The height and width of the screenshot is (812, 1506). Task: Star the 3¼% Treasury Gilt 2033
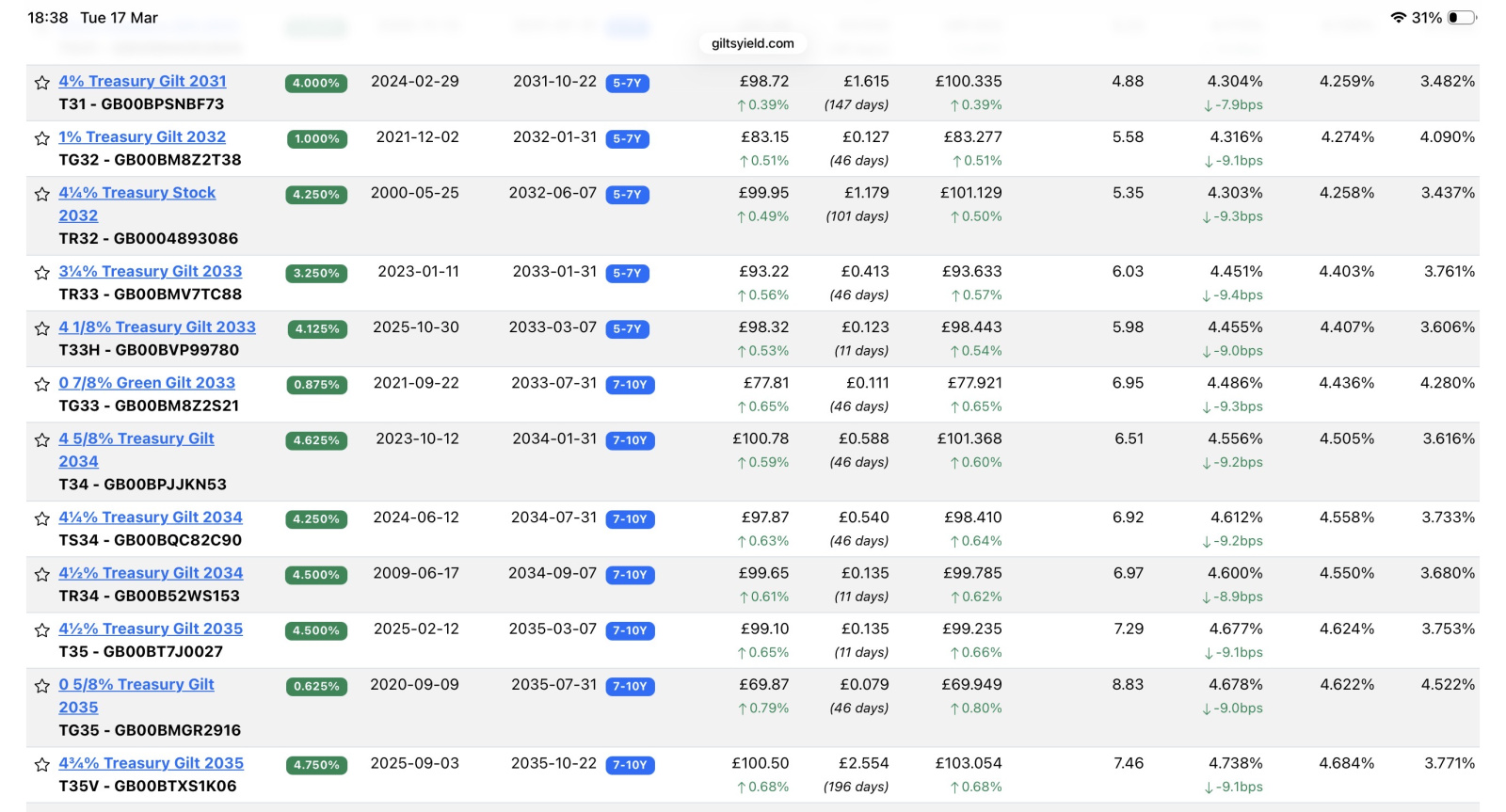[x=41, y=273]
